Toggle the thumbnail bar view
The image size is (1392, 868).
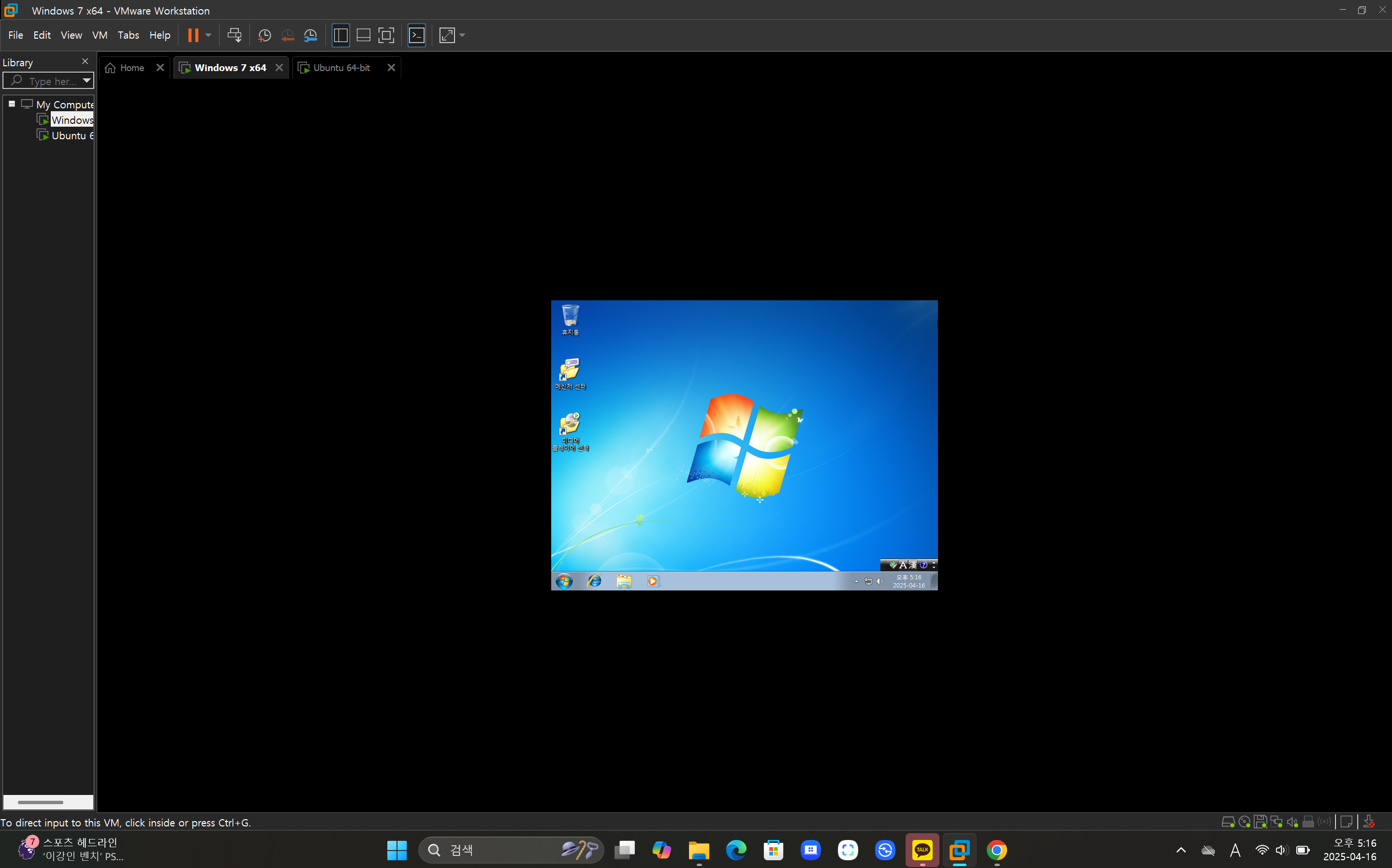point(364,36)
